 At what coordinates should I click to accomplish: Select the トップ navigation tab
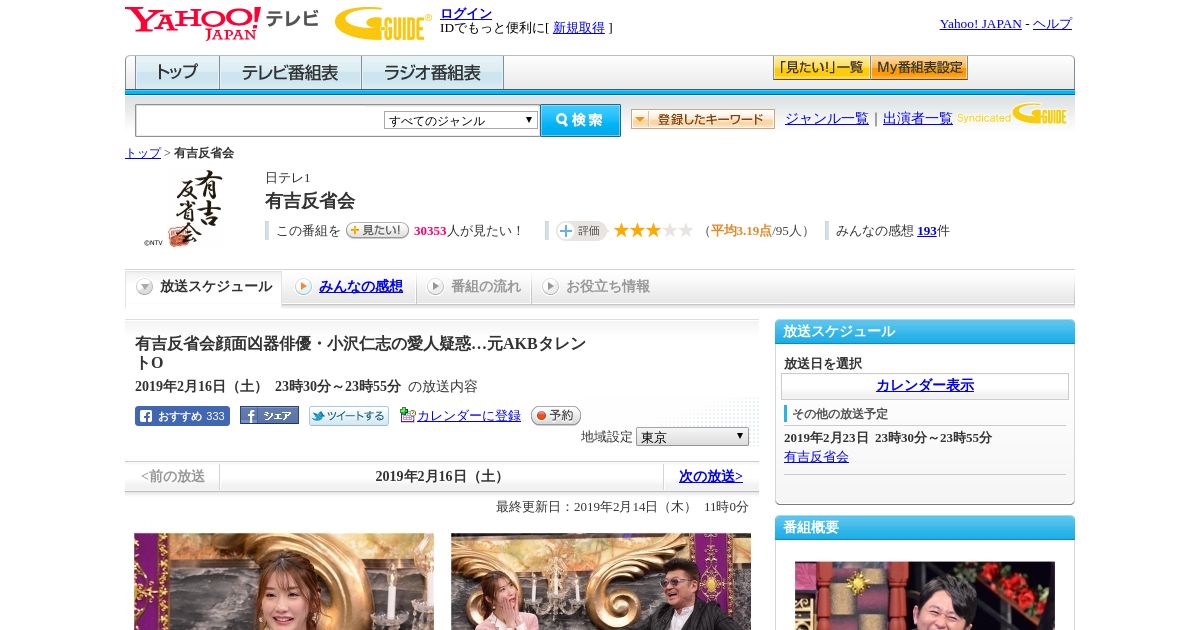tap(177, 73)
